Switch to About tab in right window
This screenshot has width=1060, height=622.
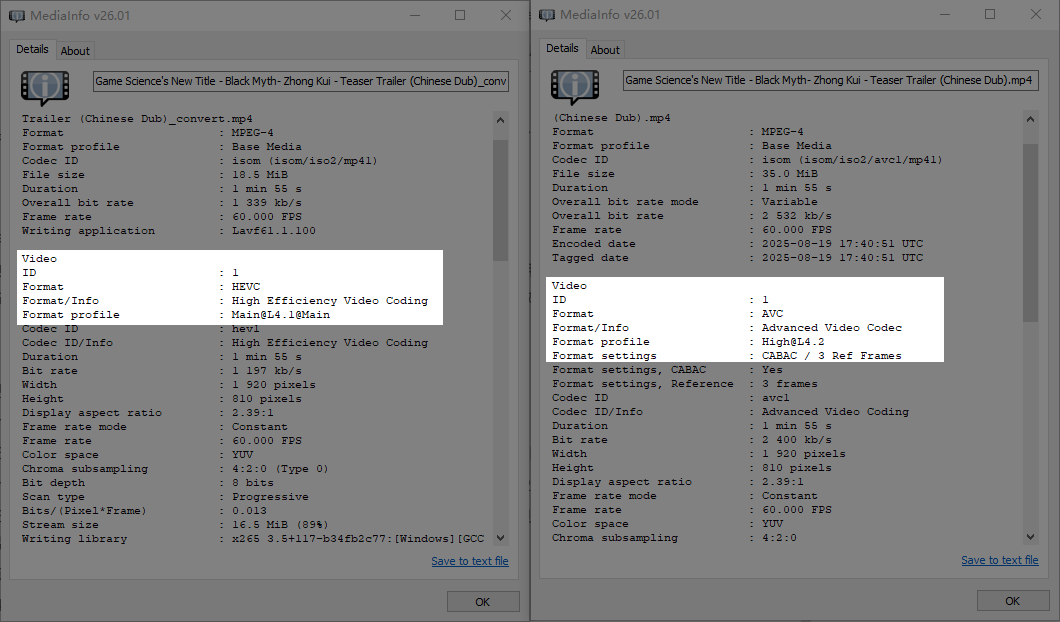click(604, 50)
